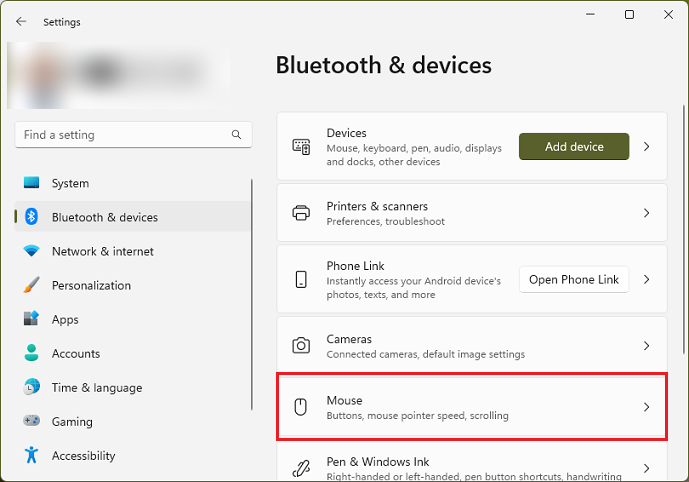689x482 pixels.
Task: Click the Add device button
Action: (574, 146)
